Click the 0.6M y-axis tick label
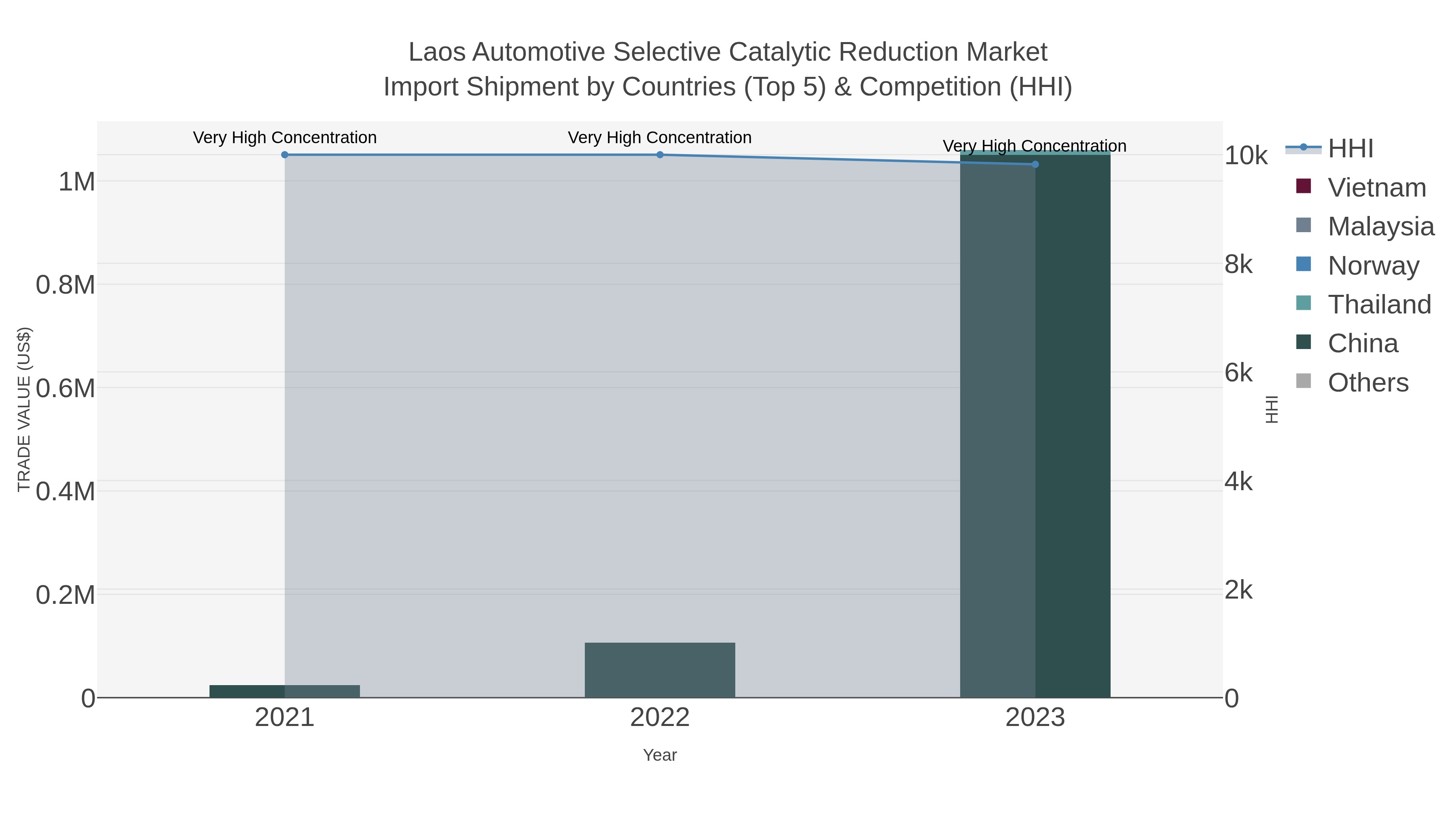The width and height of the screenshot is (1456, 819). coord(66,388)
